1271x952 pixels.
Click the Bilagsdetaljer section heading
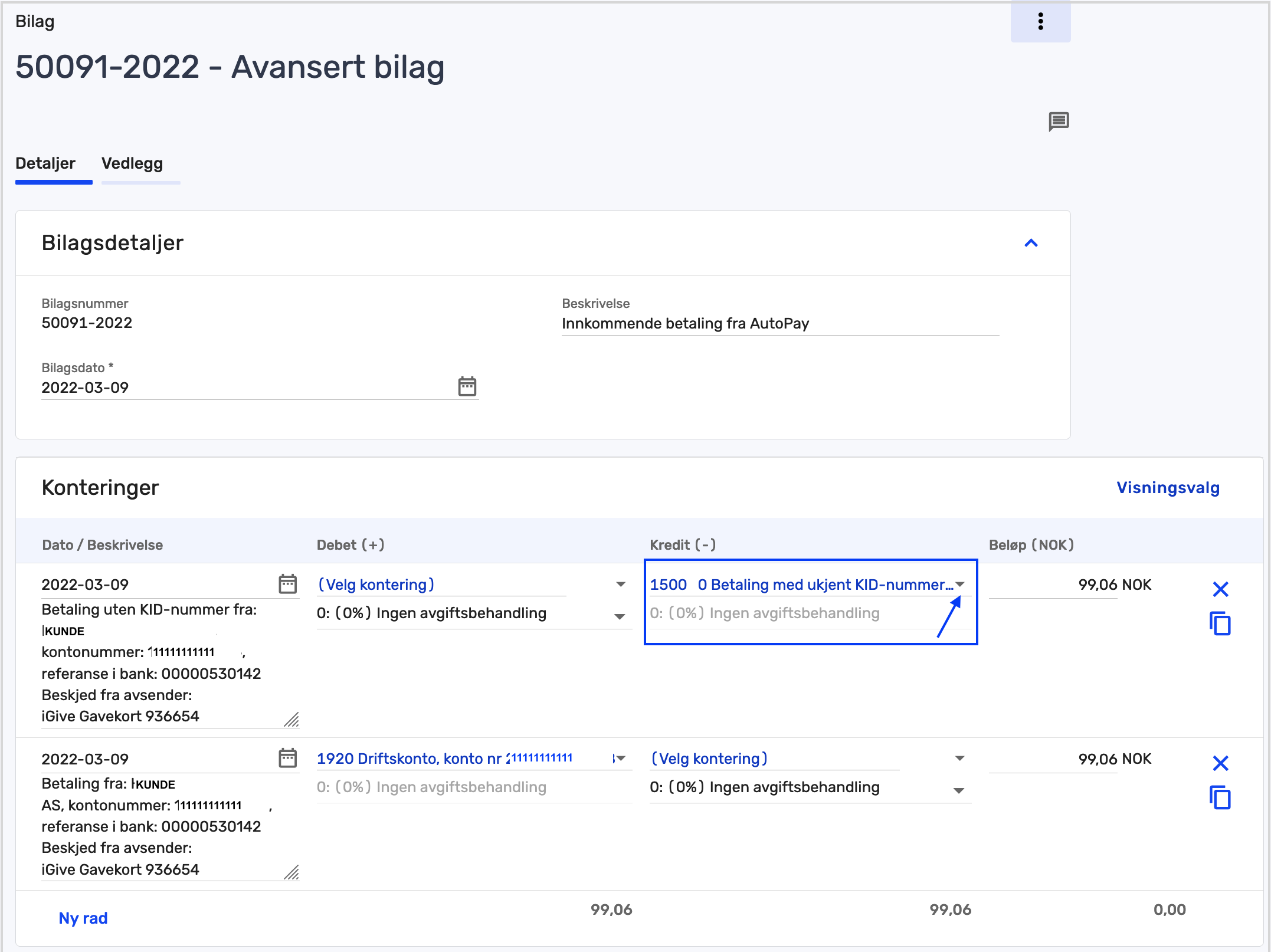pyautogui.click(x=113, y=243)
